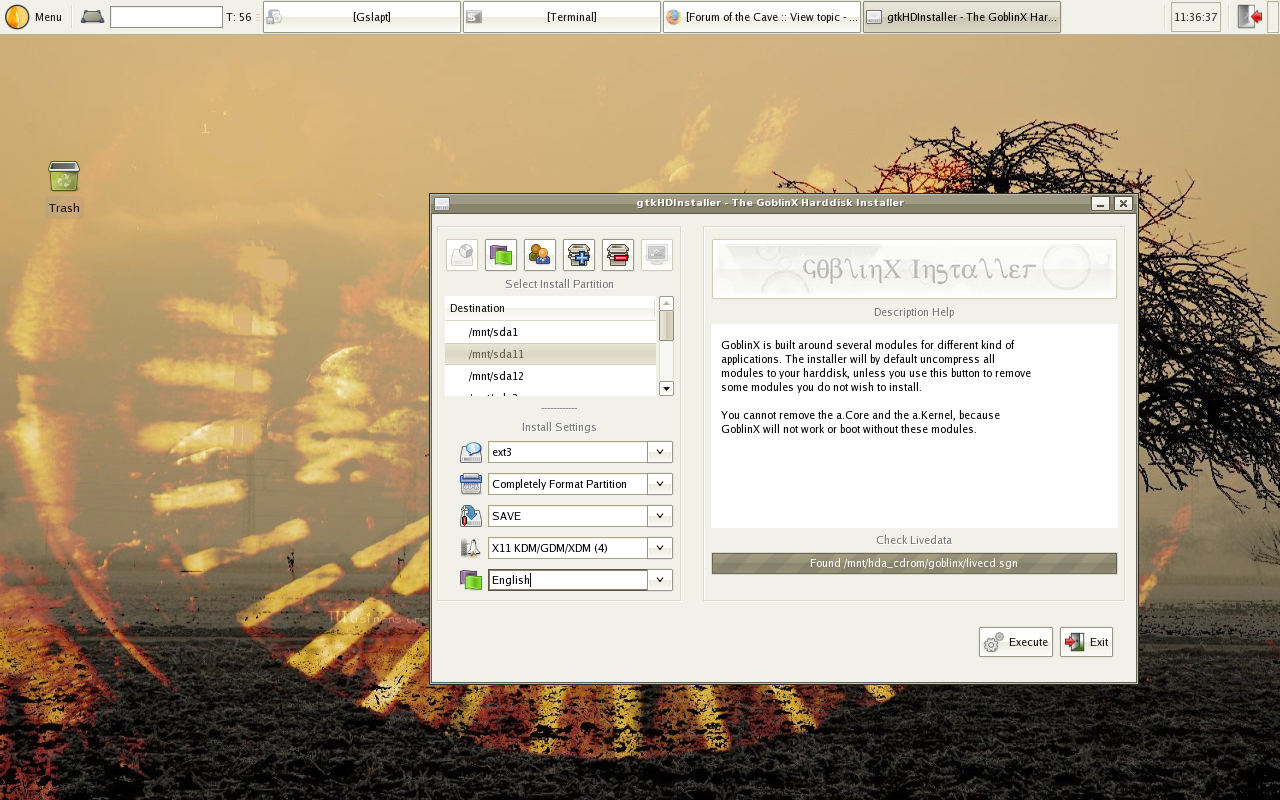Expand the English language dropdown arrow

click(660, 580)
